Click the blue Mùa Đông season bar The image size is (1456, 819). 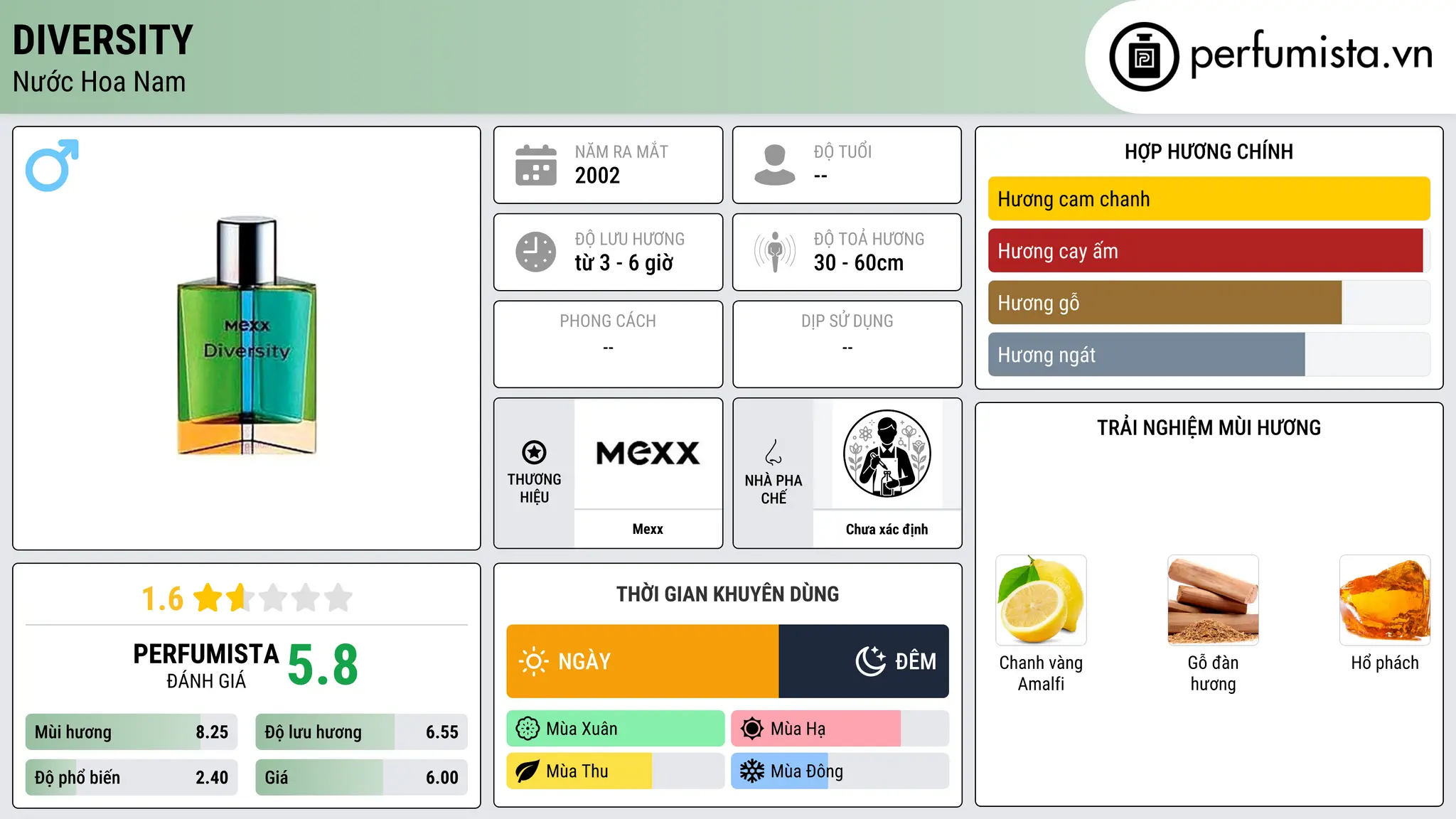tap(780, 771)
